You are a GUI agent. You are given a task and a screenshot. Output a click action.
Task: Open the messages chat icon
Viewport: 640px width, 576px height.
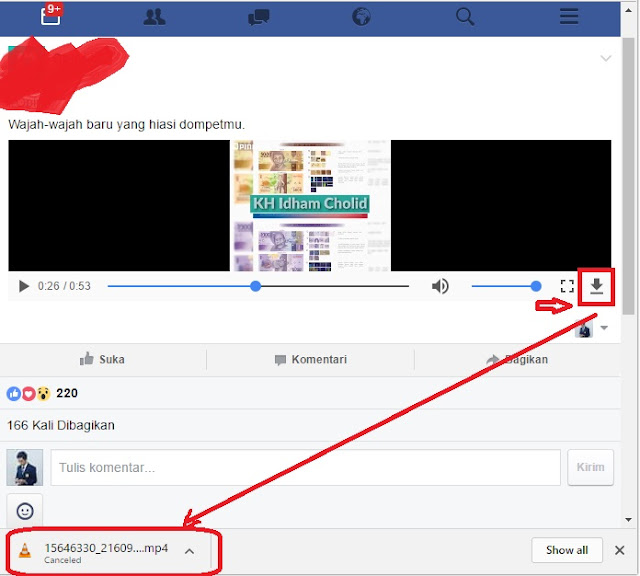click(258, 18)
